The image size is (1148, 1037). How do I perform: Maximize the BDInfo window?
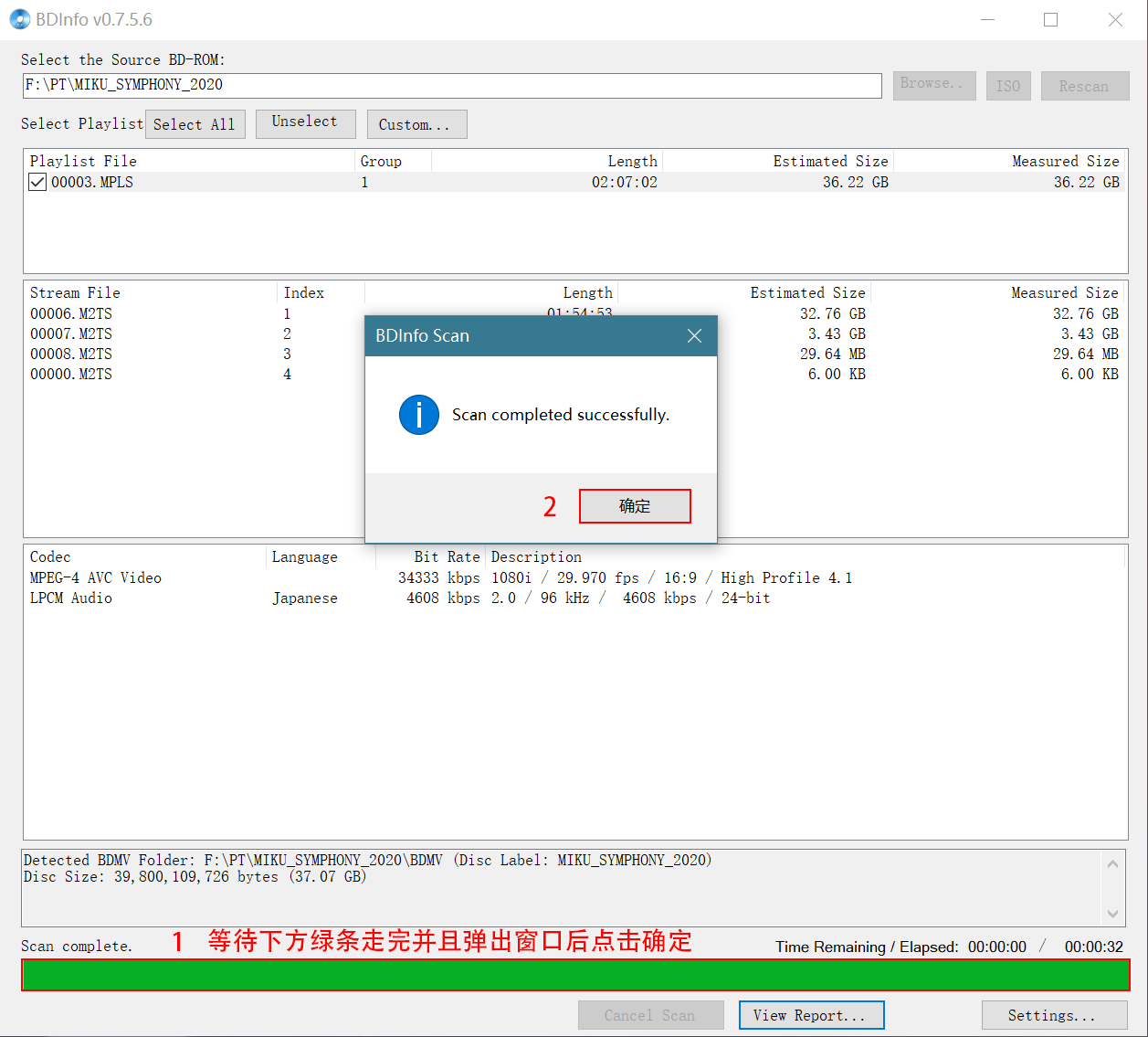click(x=1050, y=19)
